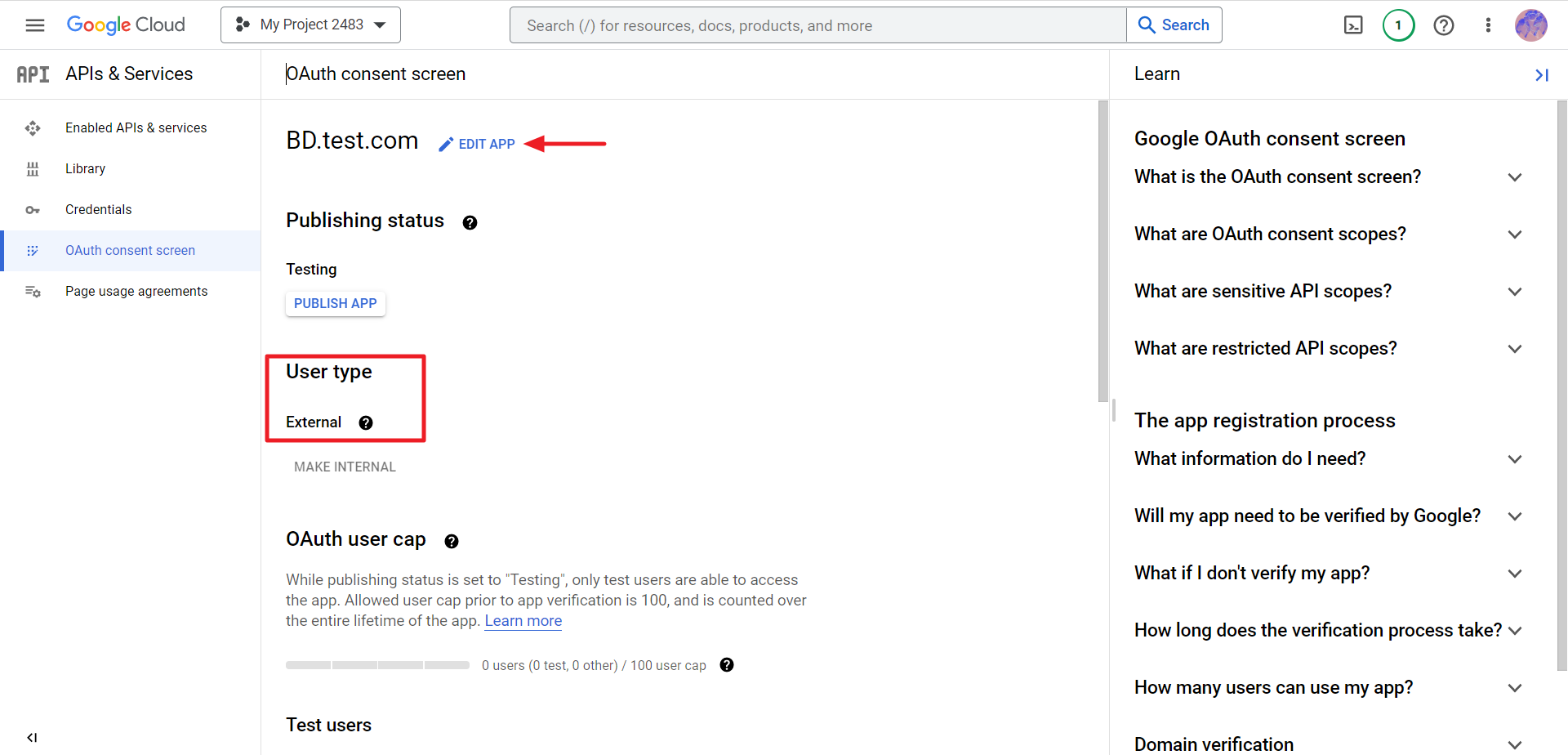The height and width of the screenshot is (755, 1568).
Task: Activate Cloud Shell terminal icon
Action: point(1353,25)
